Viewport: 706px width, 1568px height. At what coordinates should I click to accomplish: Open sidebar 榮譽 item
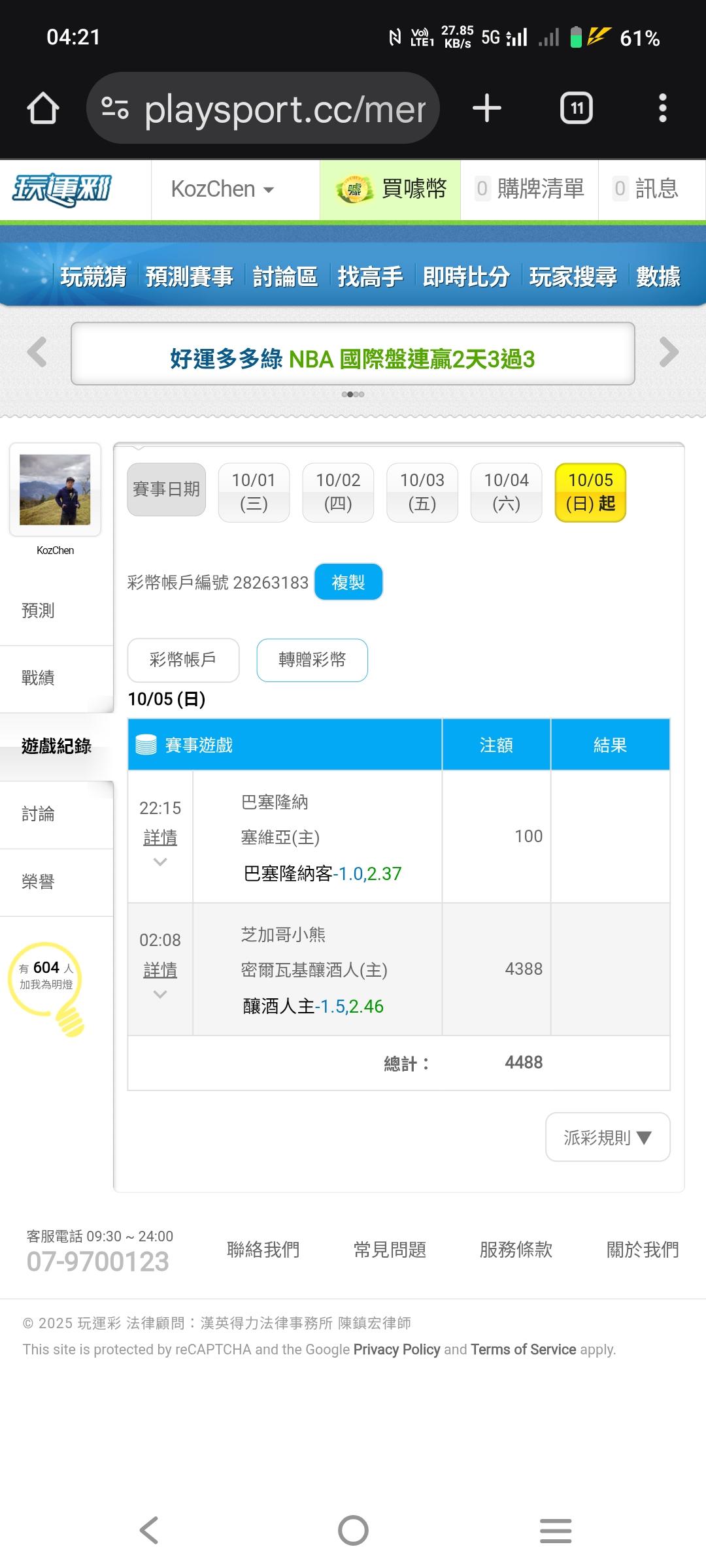(x=56, y=882)
